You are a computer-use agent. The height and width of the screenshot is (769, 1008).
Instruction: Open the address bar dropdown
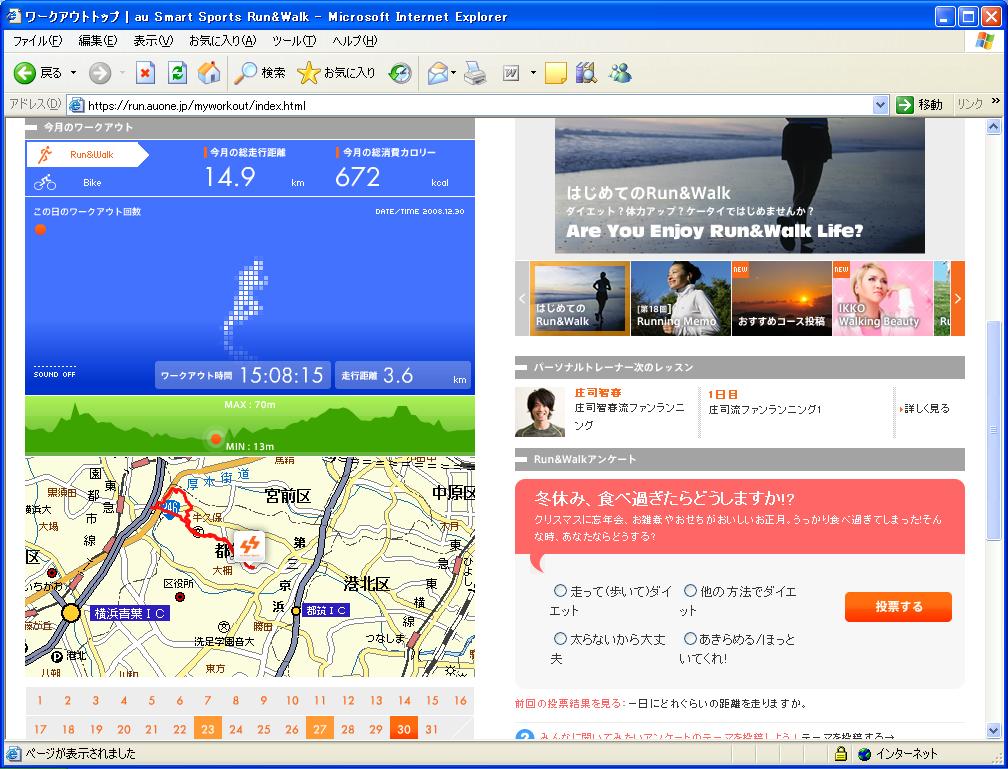(x=880, y=105)
